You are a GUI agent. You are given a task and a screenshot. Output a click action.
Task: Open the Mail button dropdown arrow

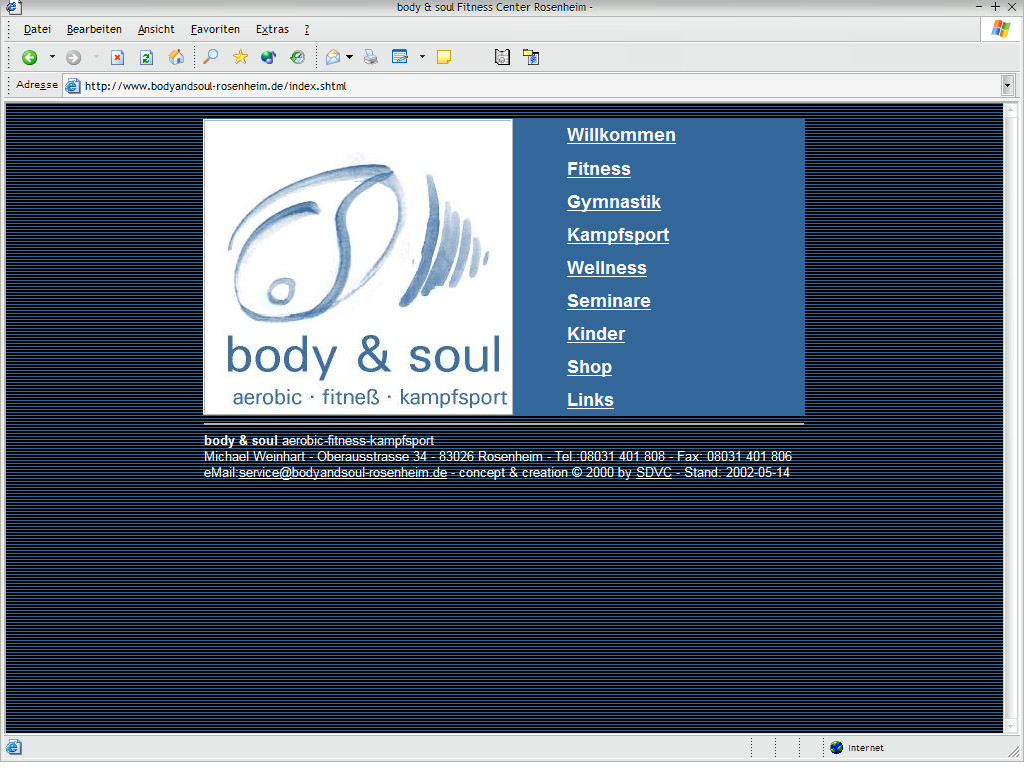click(349, 57)
